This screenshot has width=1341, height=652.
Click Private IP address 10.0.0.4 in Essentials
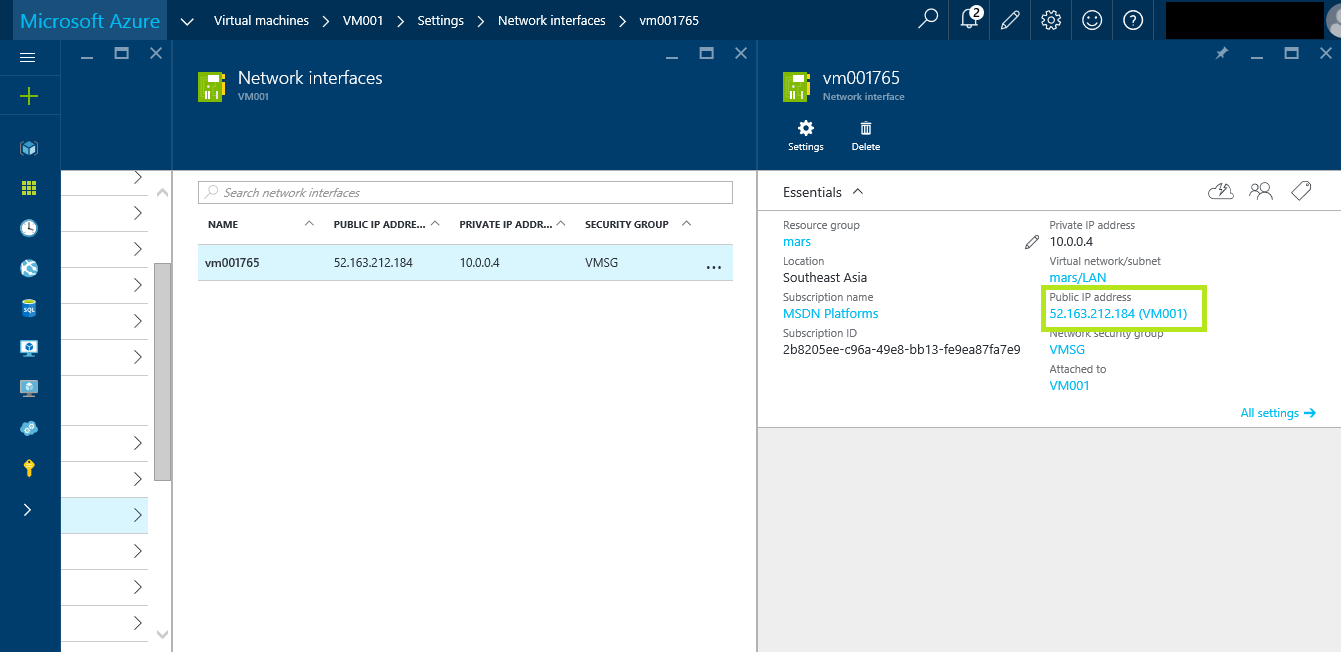point(1071,241)
